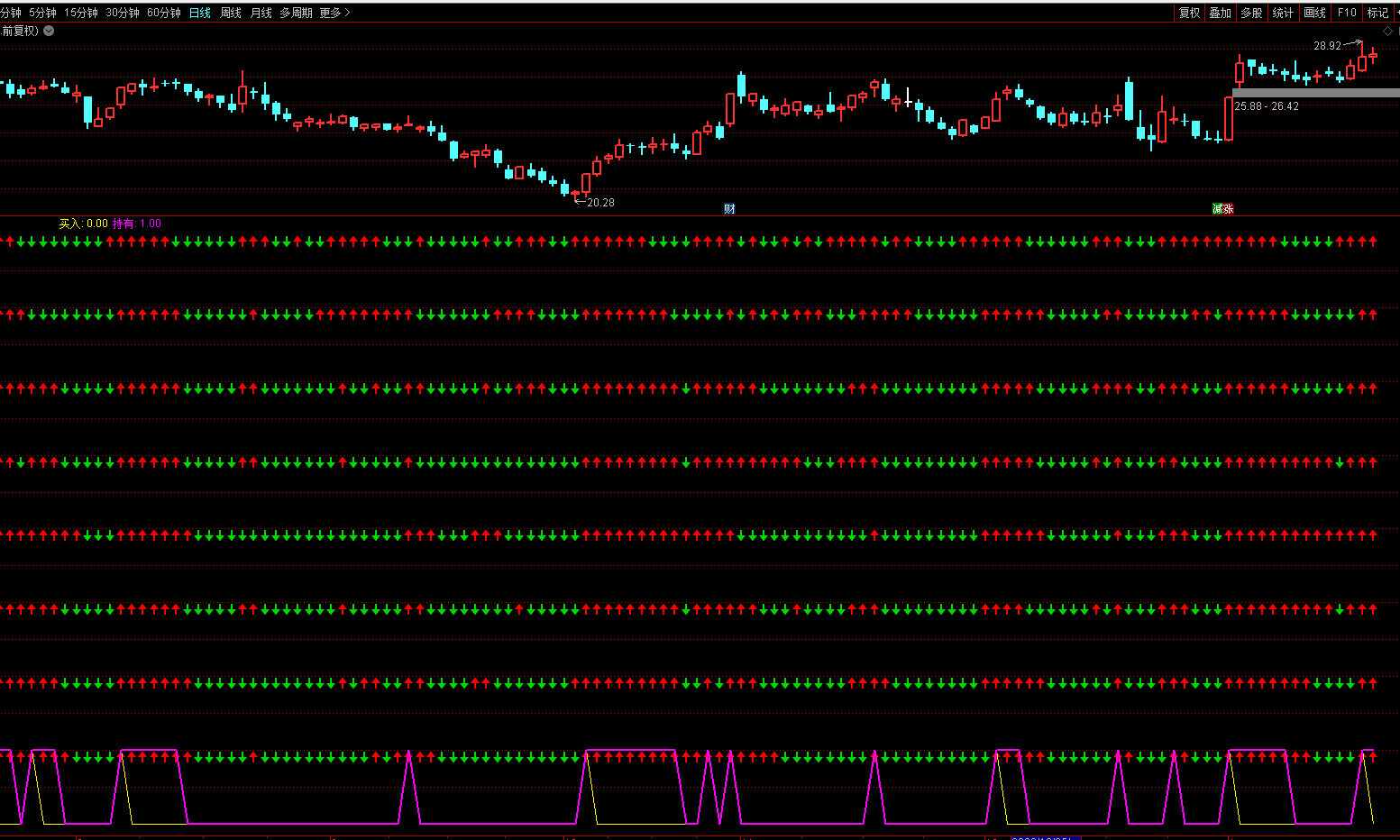This screenshot has width=1400, height=840.
Task: Open the 画线 drawing tool
Action: coord(1314,13)
